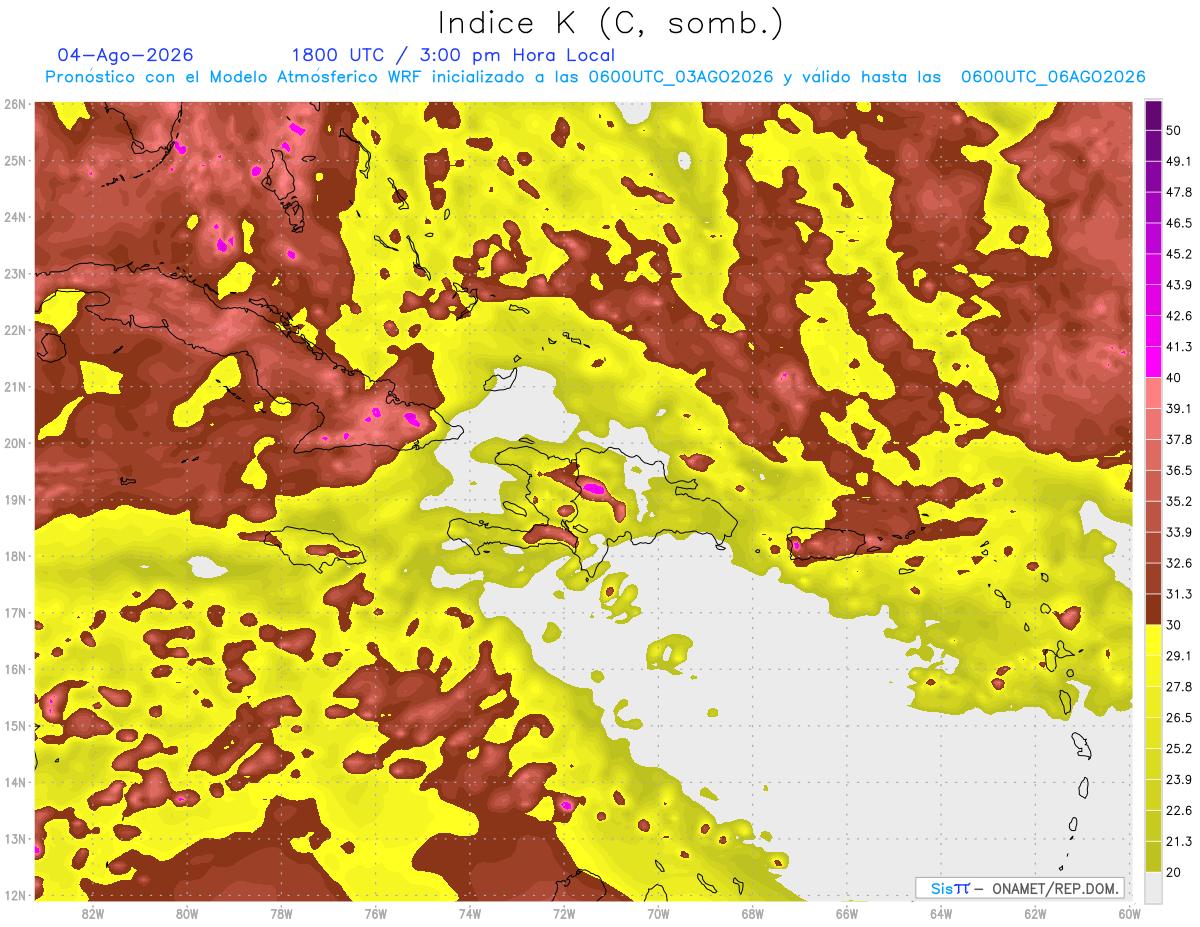Click the colorbar value '33.9'
The width and height of the screenshot is (1200, 927).
coord(1178,532)
